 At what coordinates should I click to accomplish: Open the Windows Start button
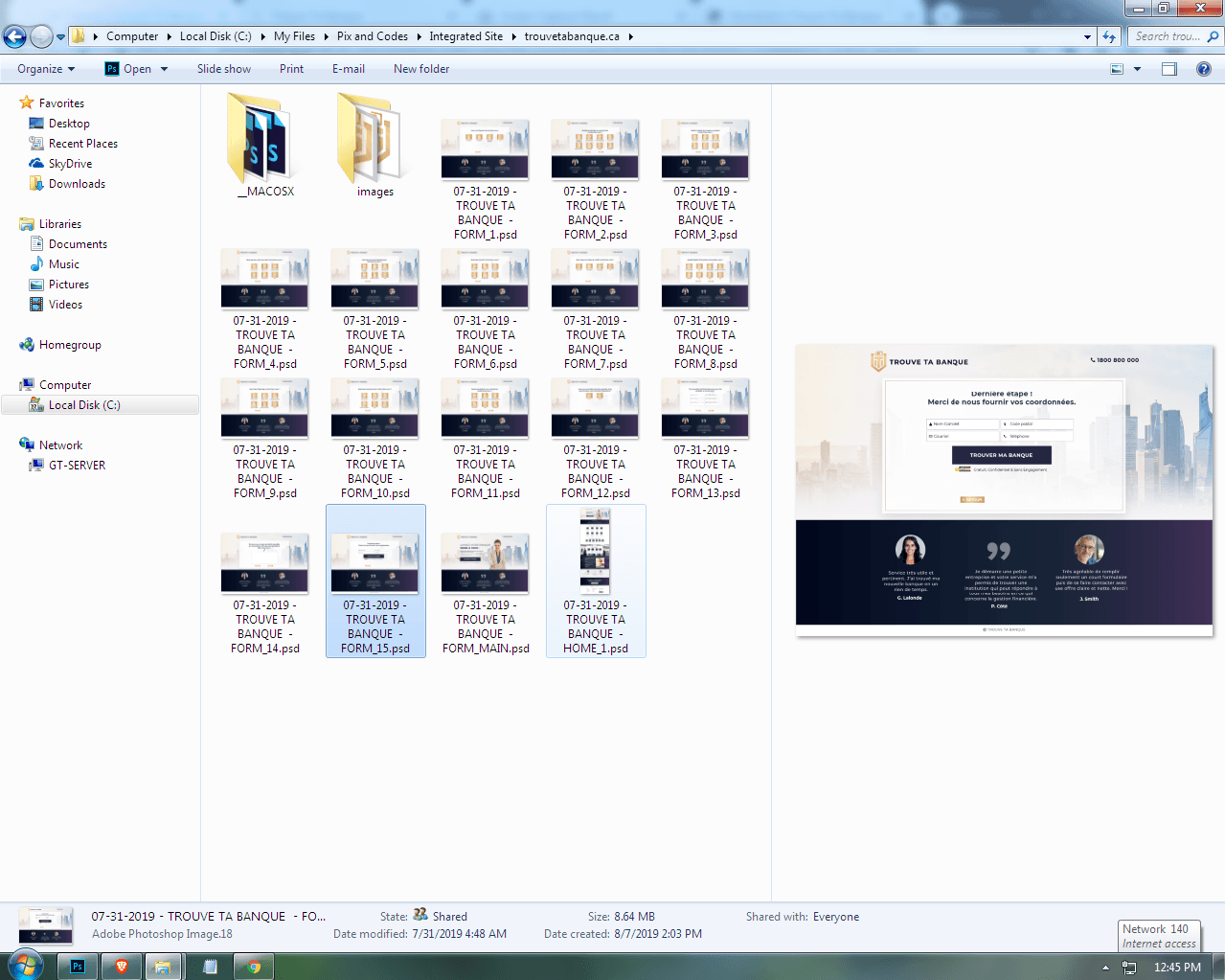click(26, 965)
